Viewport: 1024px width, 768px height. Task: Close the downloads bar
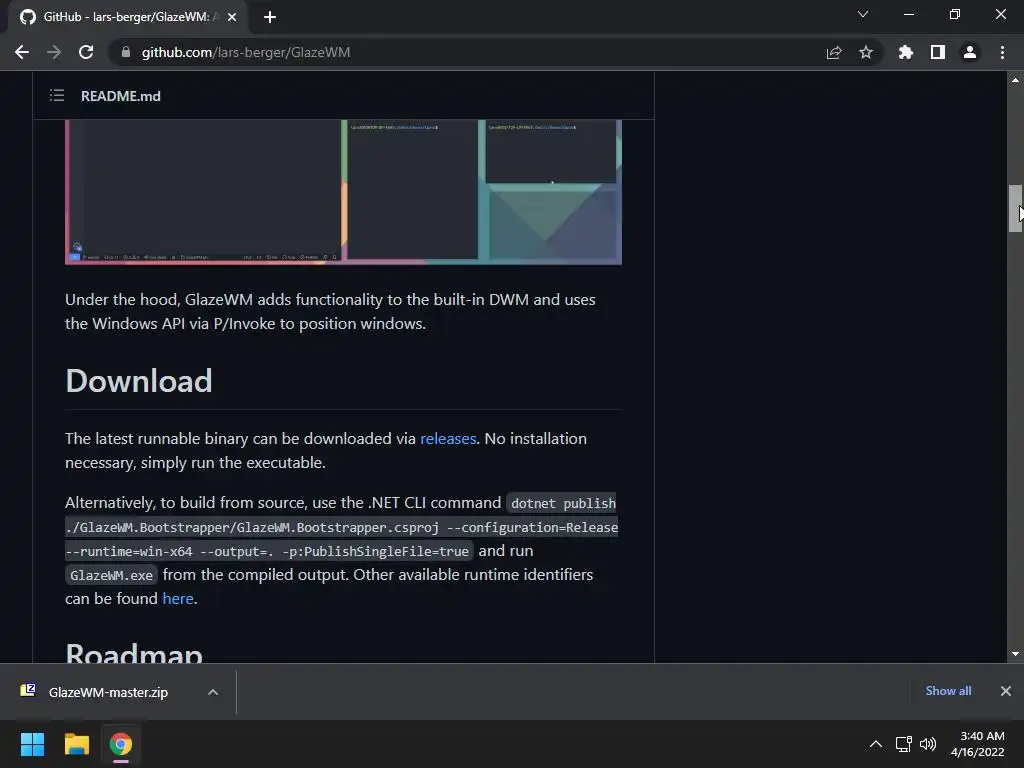click(1006, 691)
